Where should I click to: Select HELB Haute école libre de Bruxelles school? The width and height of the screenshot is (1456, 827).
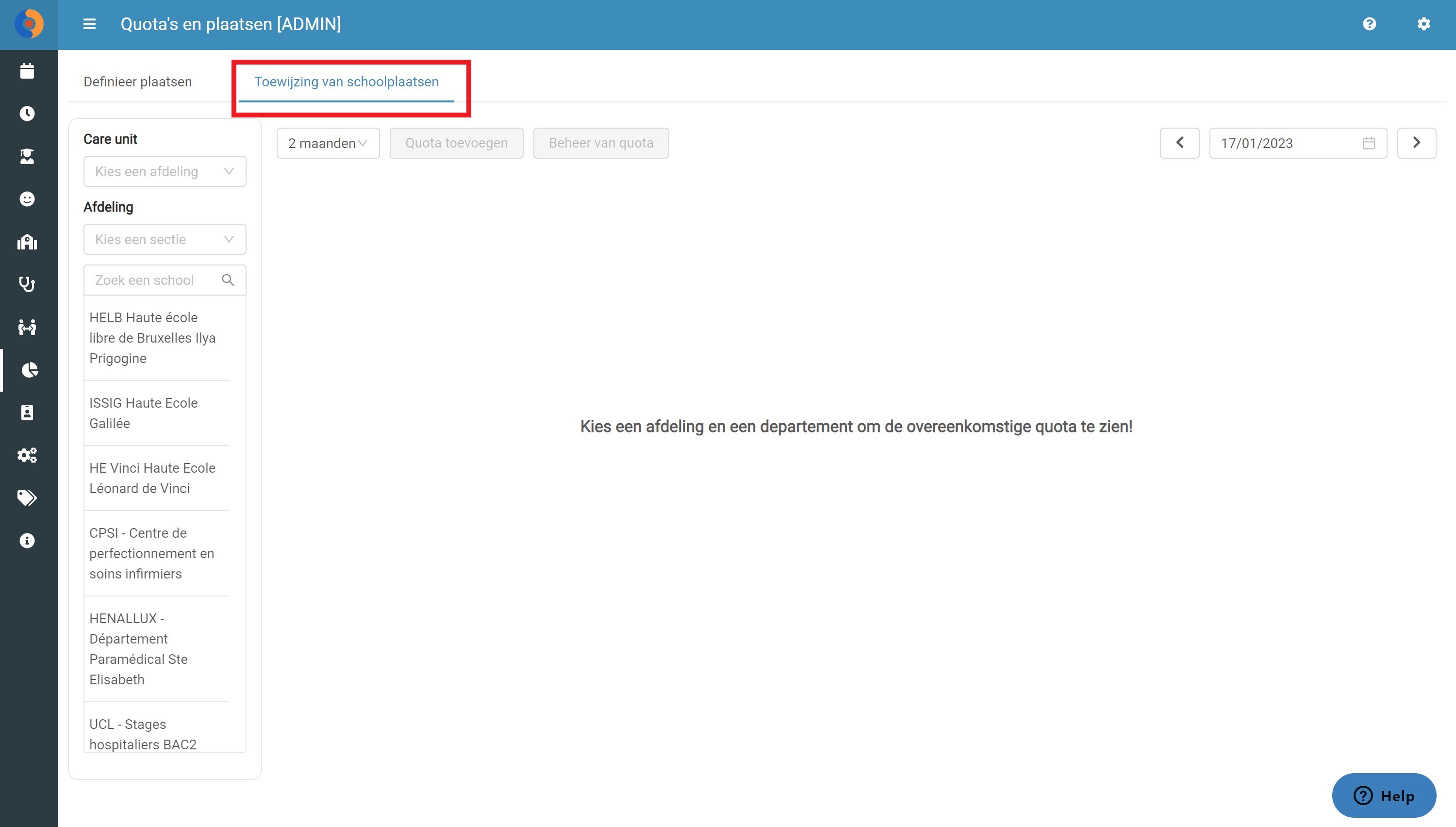156,338
